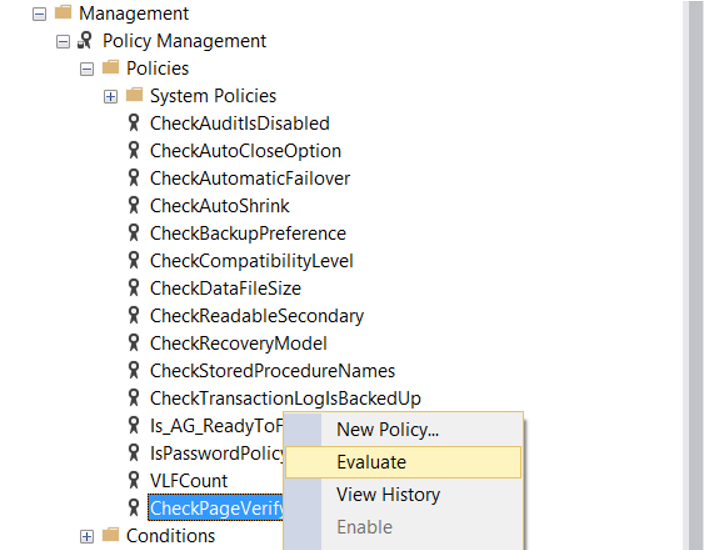704x550 pixels.
Task: Click the System Policies folder icon
Action: pyautogui.click(x=134, y=95)
